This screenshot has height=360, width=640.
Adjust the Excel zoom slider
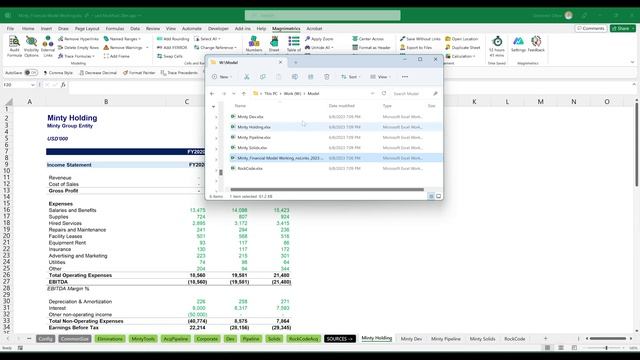click(607, 348)
